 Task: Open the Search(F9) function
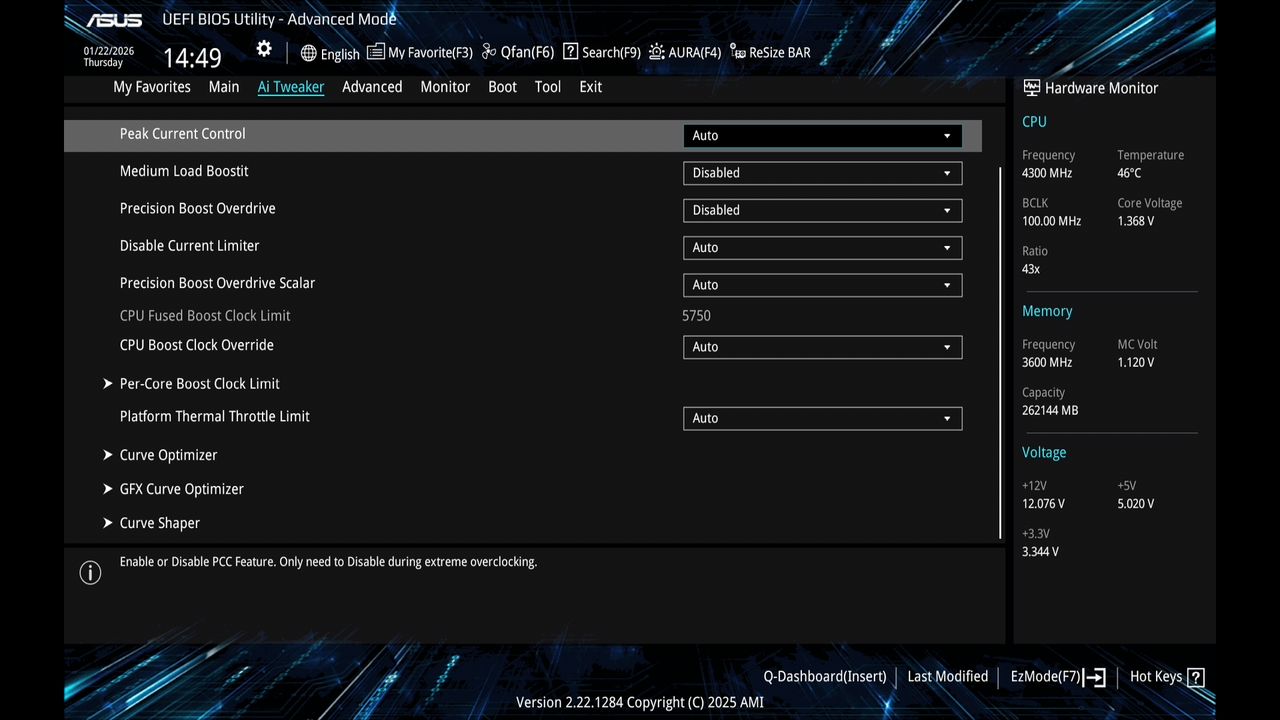tap(600, 51)
